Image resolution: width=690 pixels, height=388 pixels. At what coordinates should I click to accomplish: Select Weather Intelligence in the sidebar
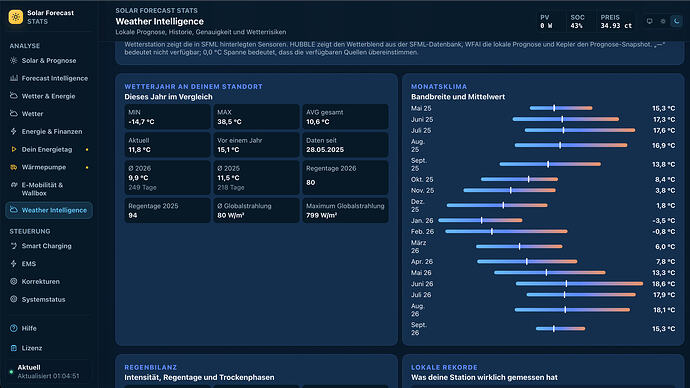tap(49, 210)
